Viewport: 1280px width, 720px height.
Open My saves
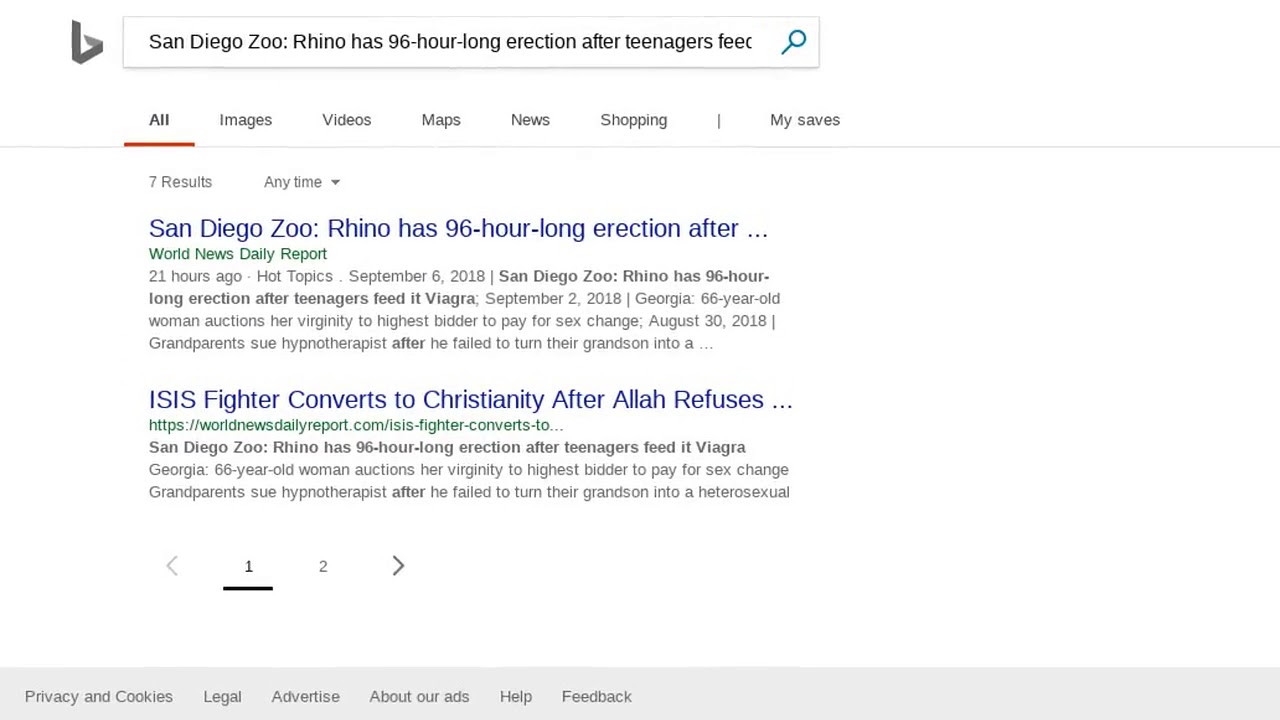[804, 120]
